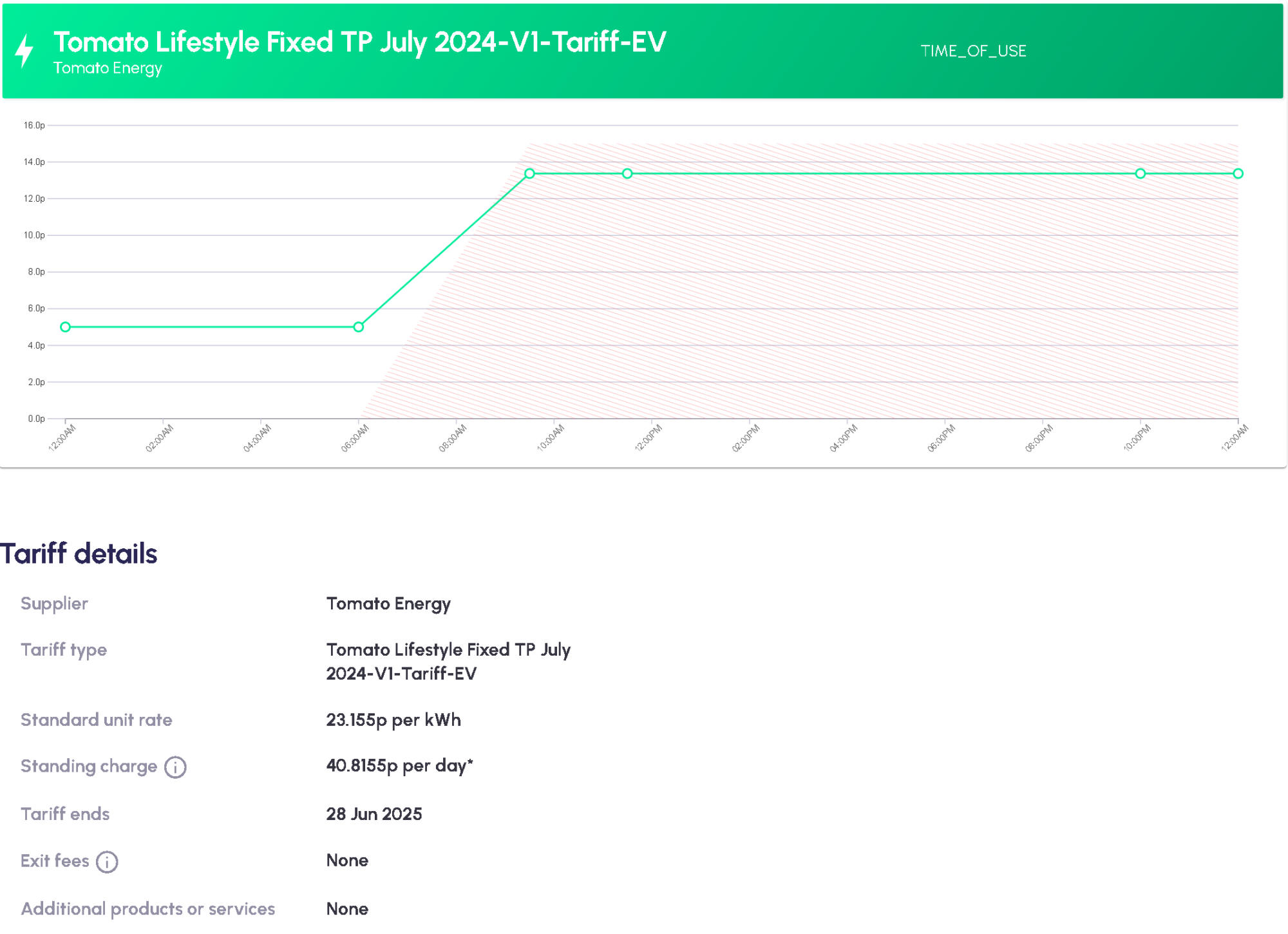
Task: Select the 10:00PM data point on chart
Action: tap(1141, 173)
